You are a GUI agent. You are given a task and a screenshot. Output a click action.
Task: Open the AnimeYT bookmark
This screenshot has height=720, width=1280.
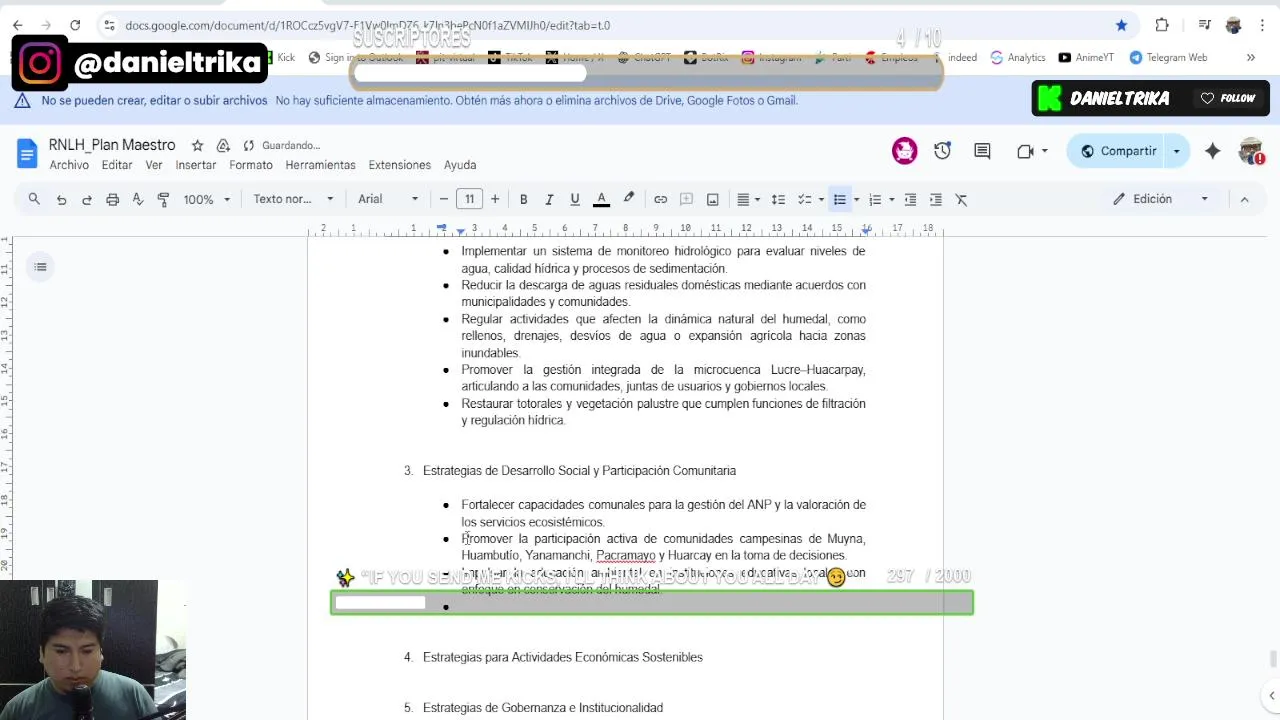pyautogui.click(x=1086, y=58)
